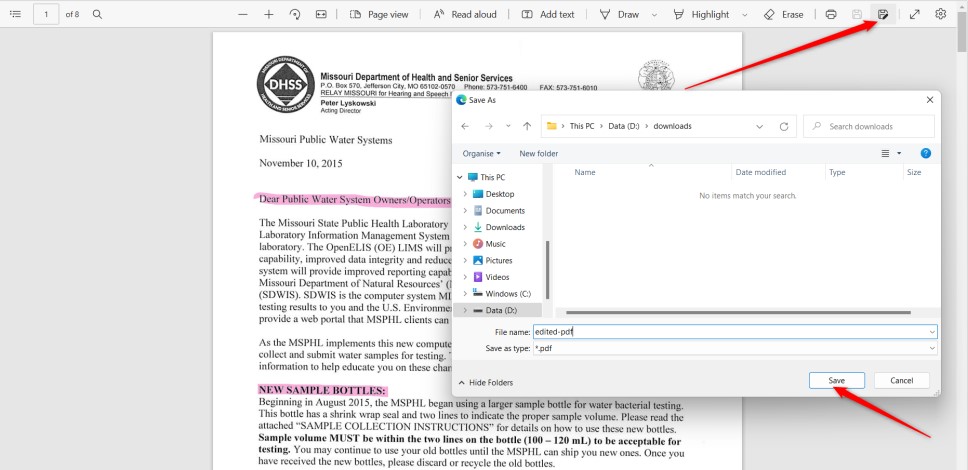The image size is (968, 470).
Task: Click the zoom in plus icon
Action: (269, 14)
